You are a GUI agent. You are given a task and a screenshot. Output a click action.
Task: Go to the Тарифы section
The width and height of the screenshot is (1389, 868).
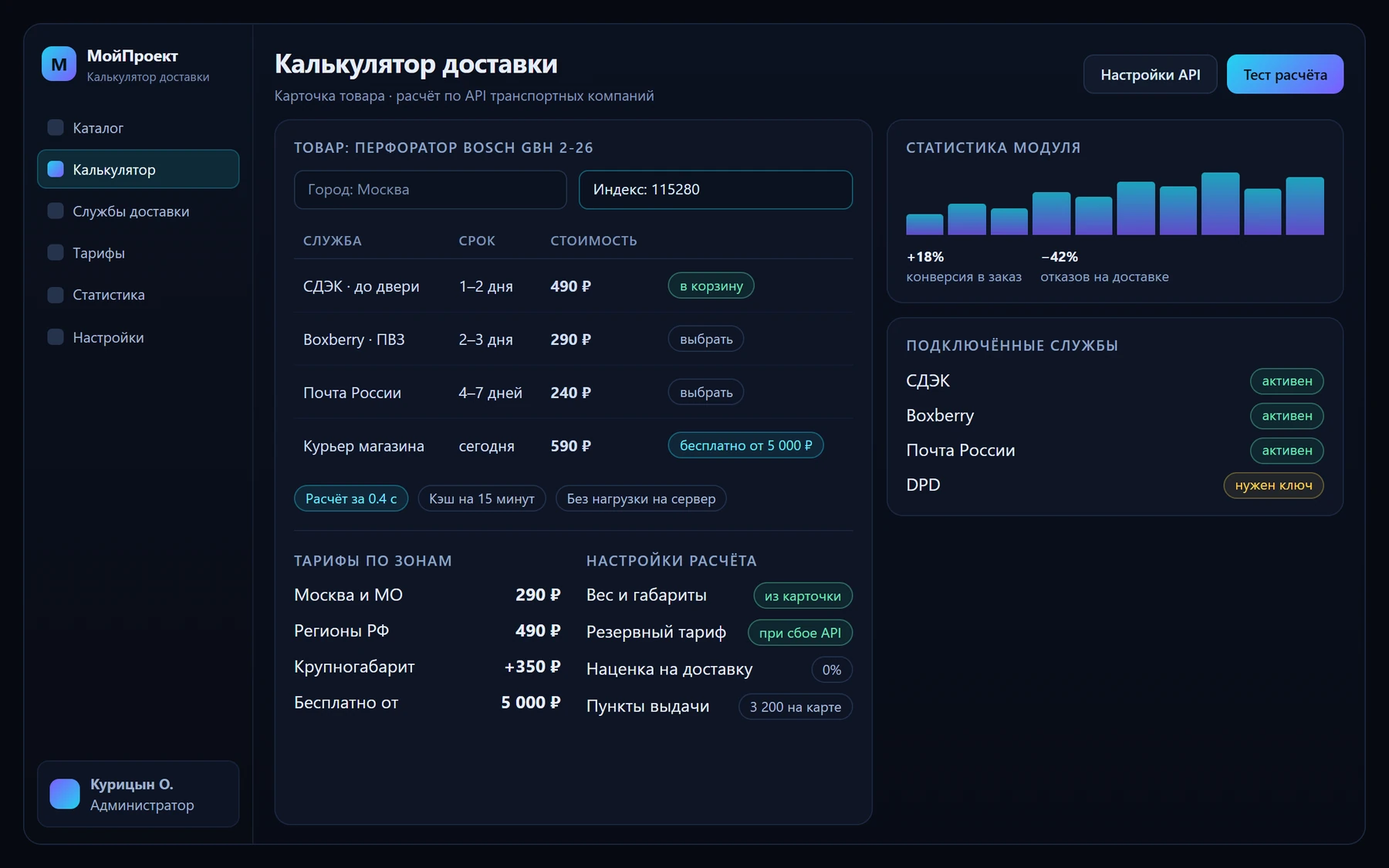point(138,252)
